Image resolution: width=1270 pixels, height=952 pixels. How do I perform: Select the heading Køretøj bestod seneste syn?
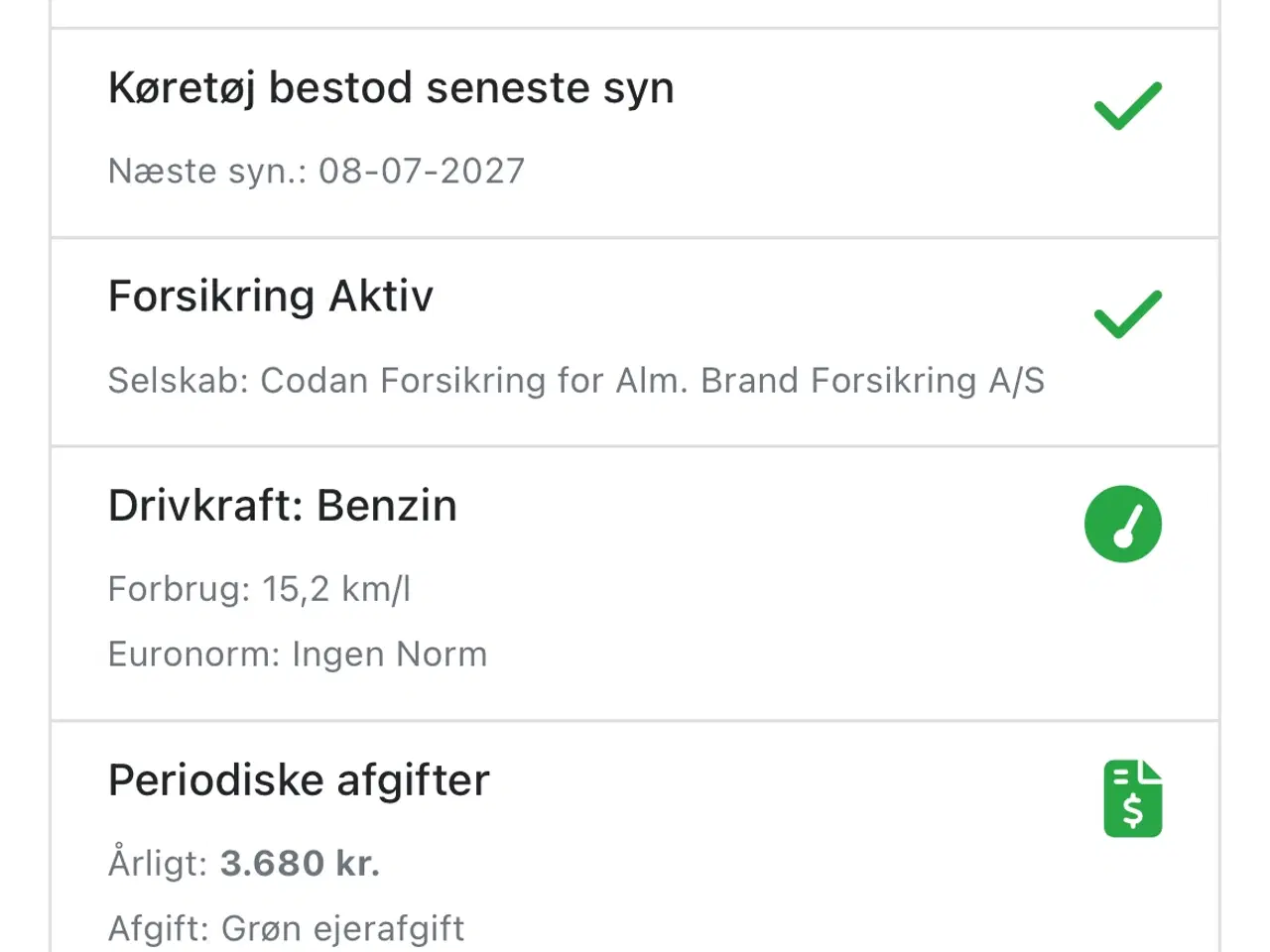[x=391, y=88]
